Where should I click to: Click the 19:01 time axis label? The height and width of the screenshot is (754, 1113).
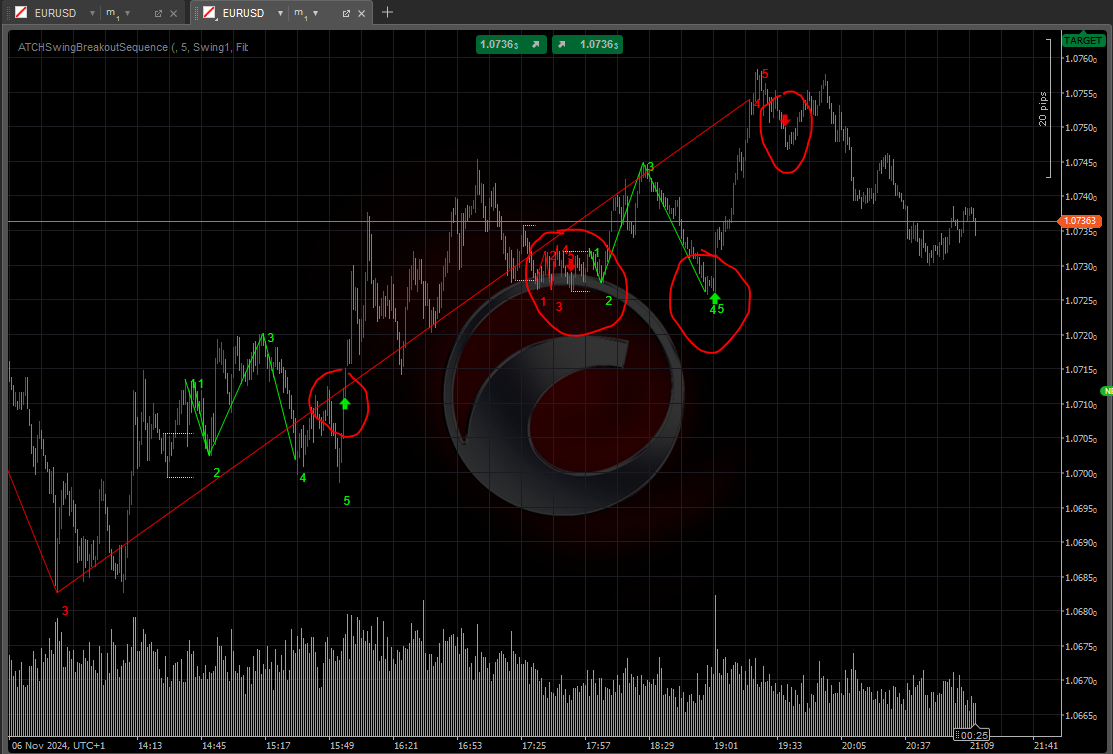(725, 745)
